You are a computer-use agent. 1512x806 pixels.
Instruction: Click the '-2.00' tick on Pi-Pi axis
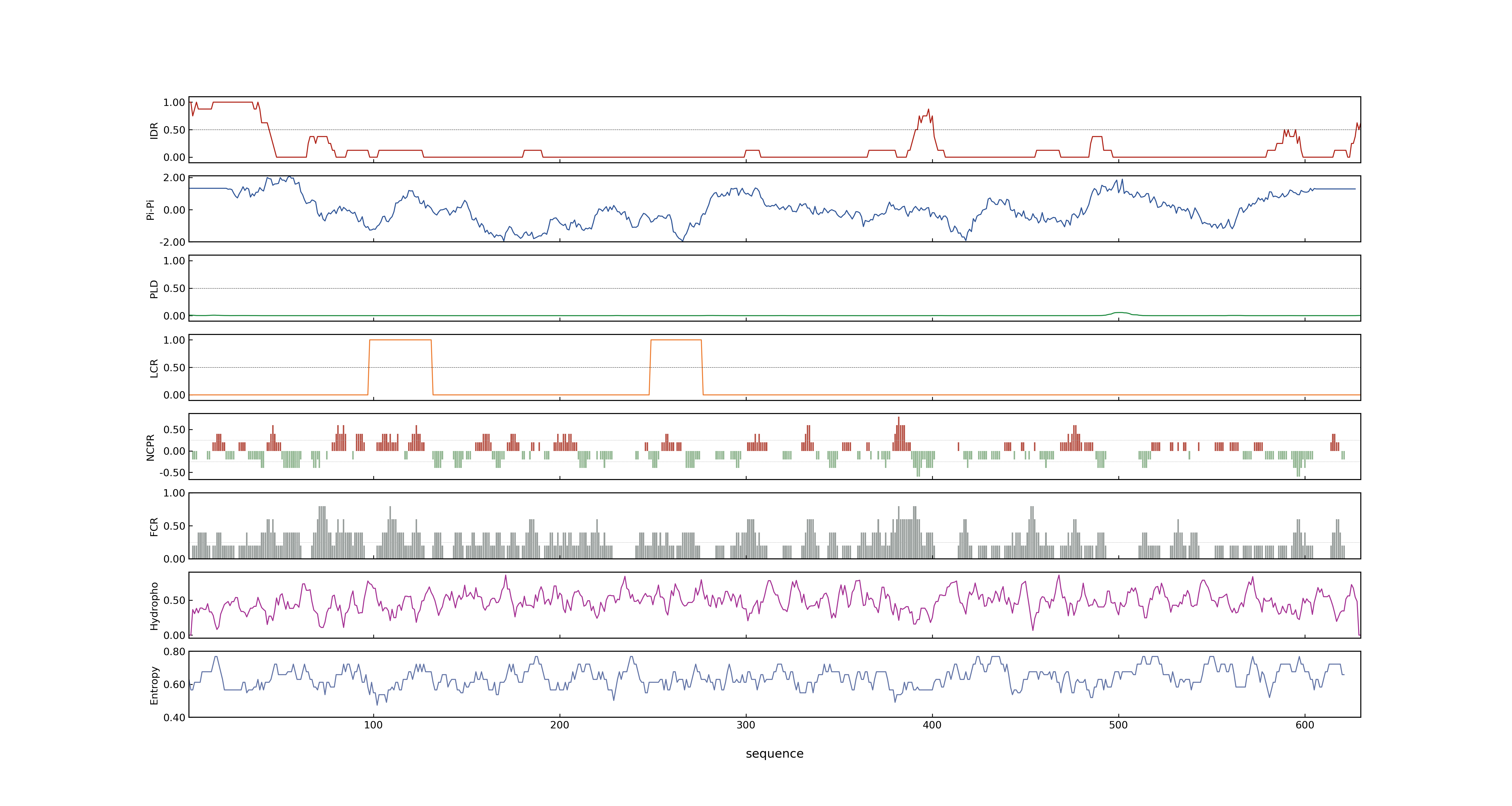172,242
